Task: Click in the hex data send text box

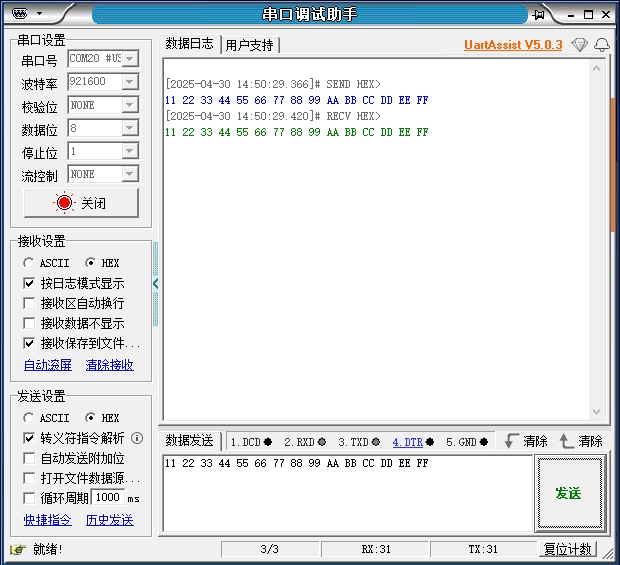Action: point(348,493)
